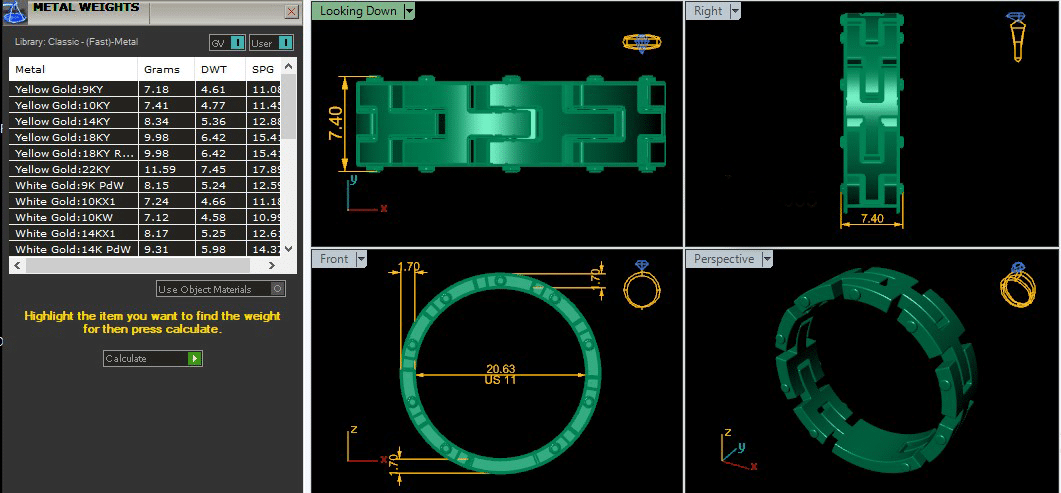Open the Front viewport dropdown arrow
Viewport: 1061px width, 493px height.
pos(361,259)
